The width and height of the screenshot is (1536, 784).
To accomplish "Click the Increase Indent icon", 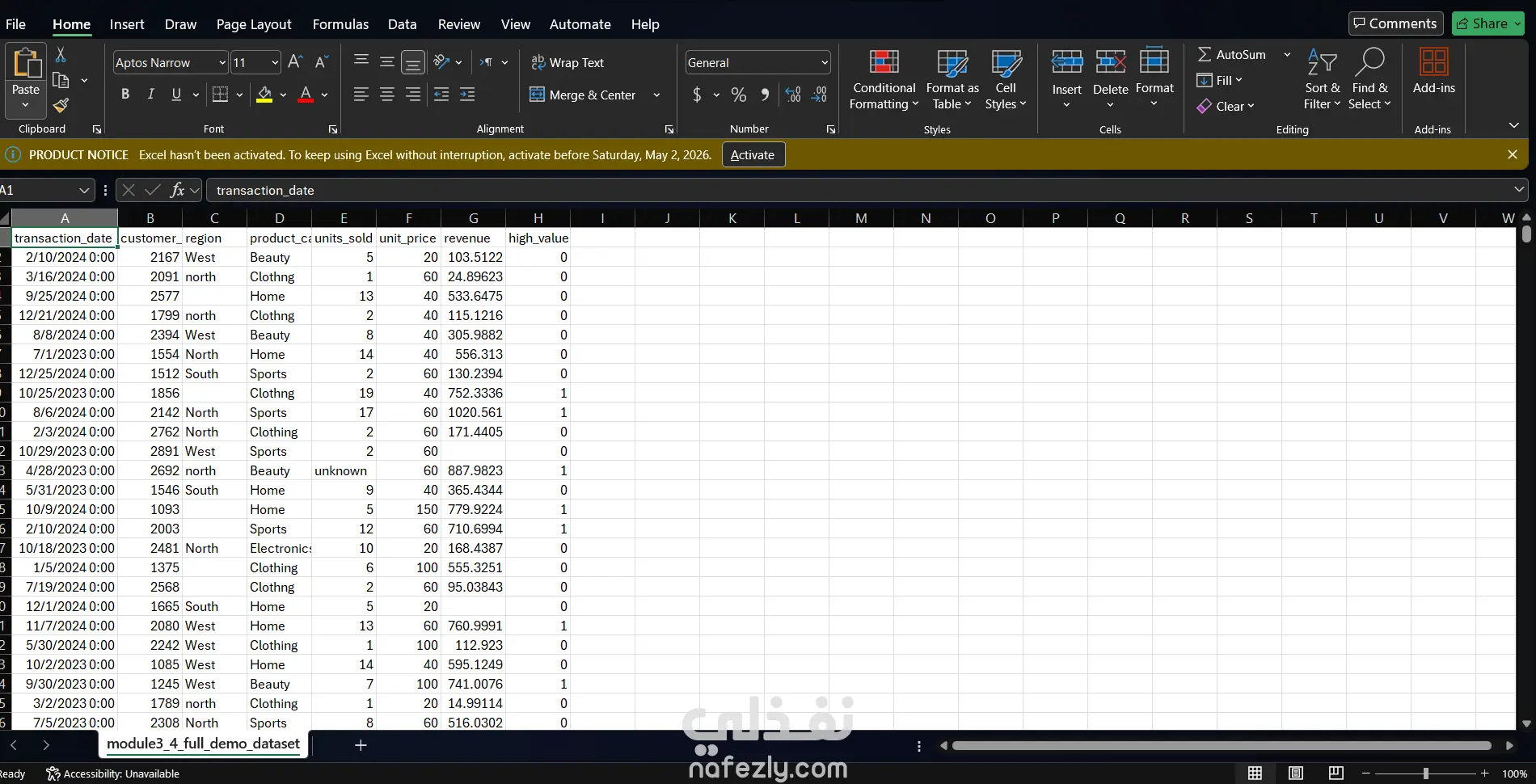I will click(x=467, y=95).
